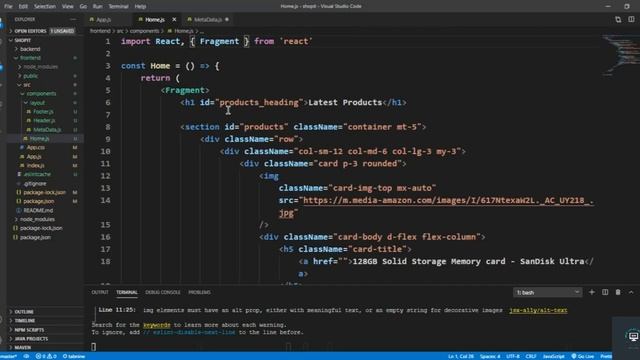
Task: Click the Ln 1, Col 26 cursor position
Action: [461, 356]
